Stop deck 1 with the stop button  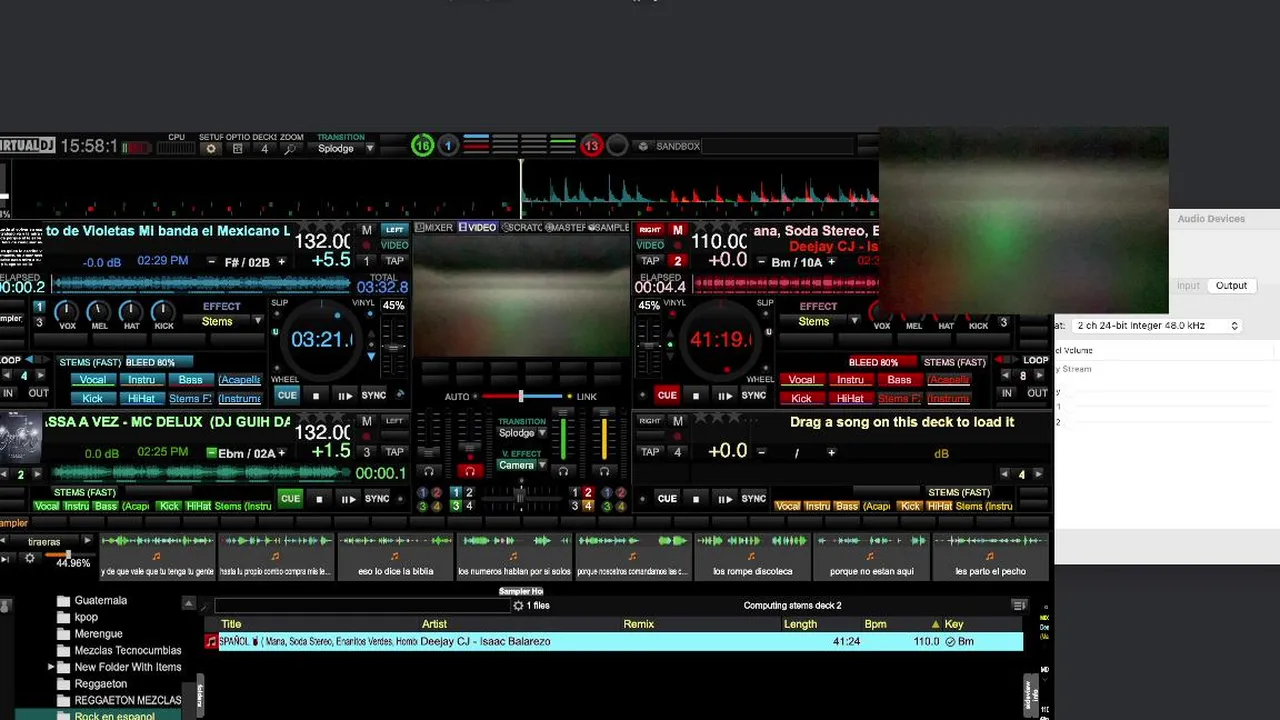click(316, 396)
